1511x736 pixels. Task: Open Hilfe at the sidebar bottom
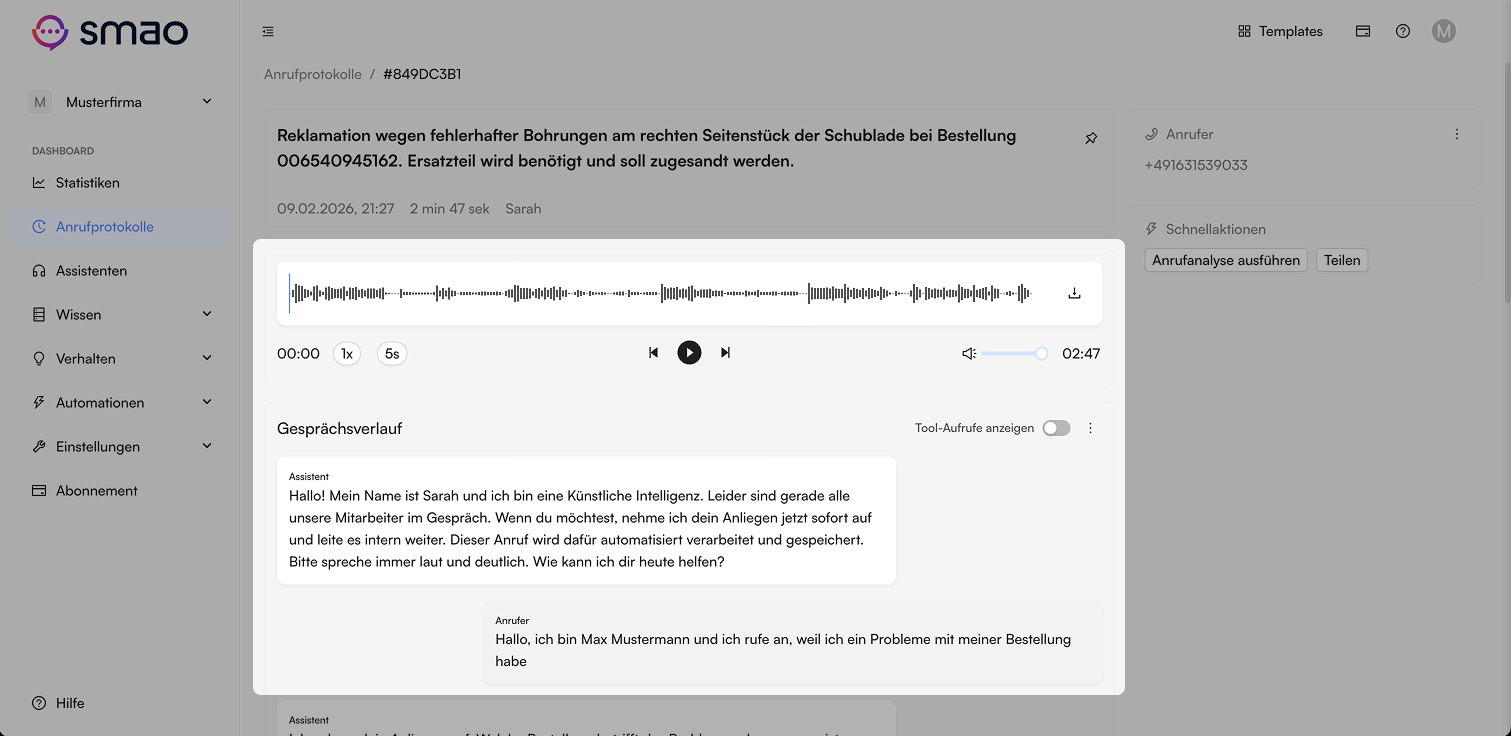[x=58, y=703]
